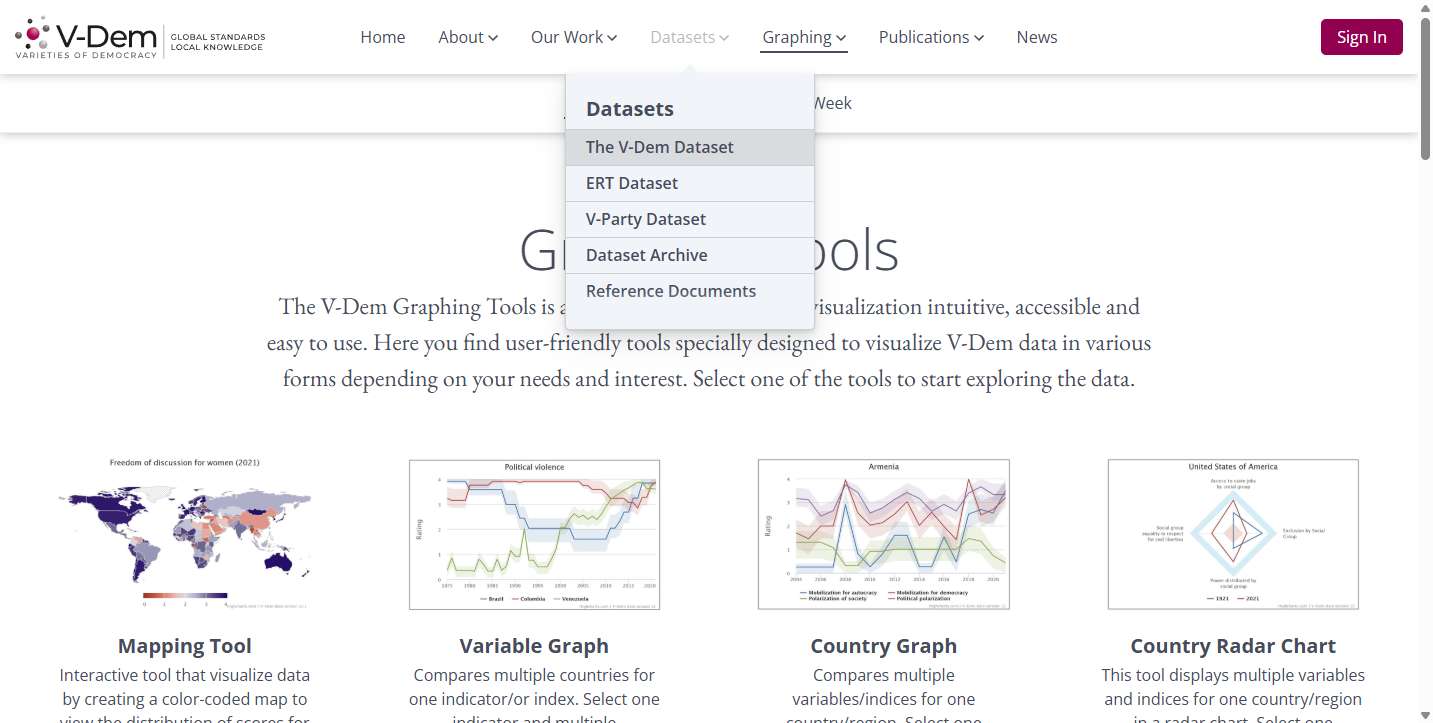
Task: Expand the Our Work dropdown
Action: pos(574,37)
